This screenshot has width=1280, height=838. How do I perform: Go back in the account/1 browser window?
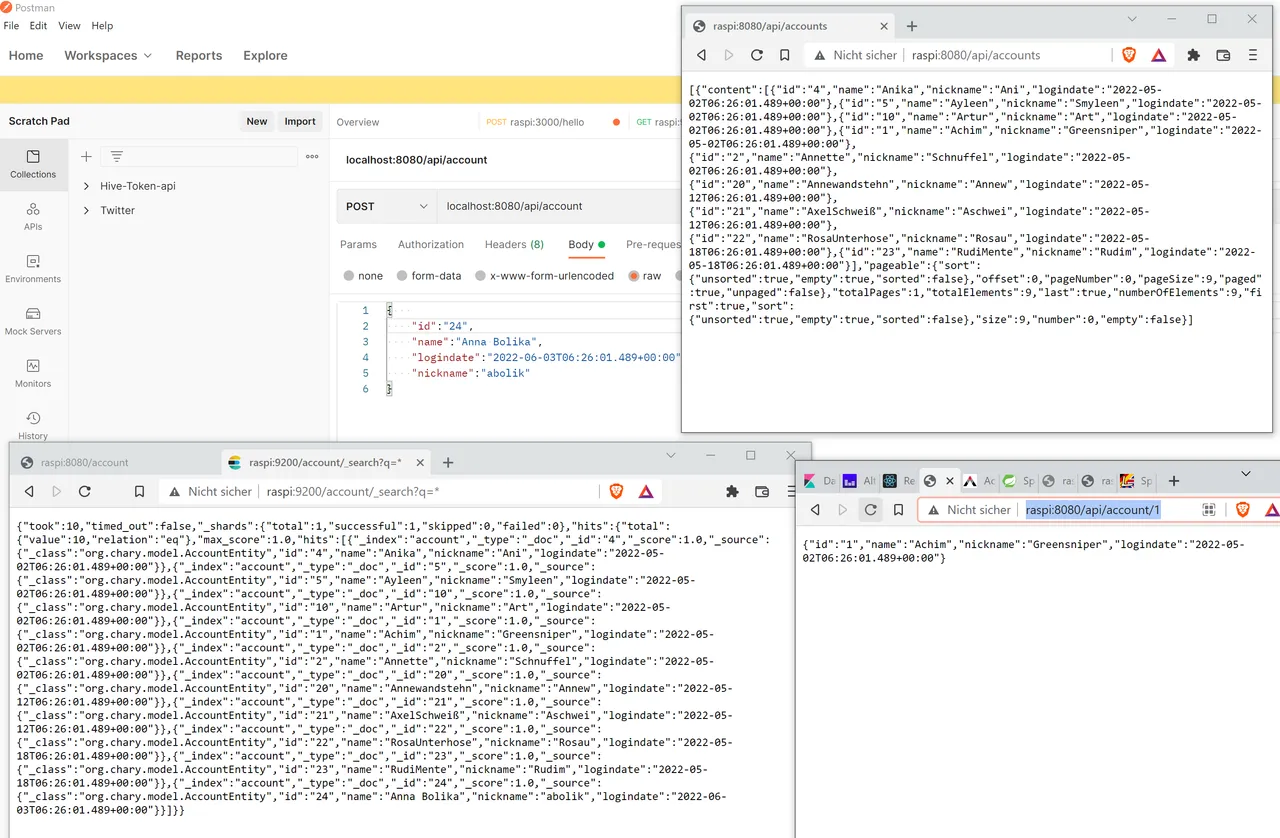(815, 509)
